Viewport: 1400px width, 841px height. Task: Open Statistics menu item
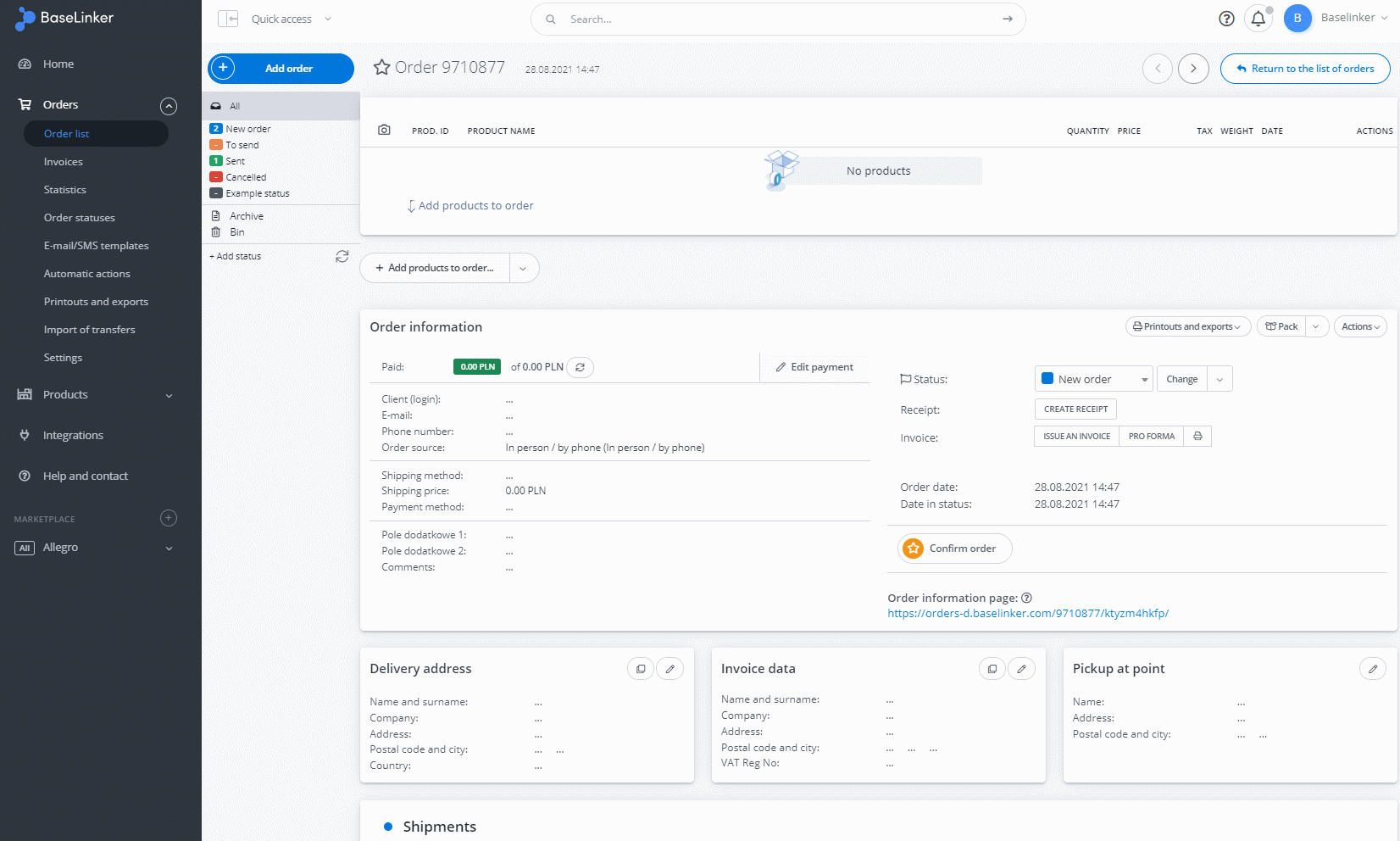point(65,190)
